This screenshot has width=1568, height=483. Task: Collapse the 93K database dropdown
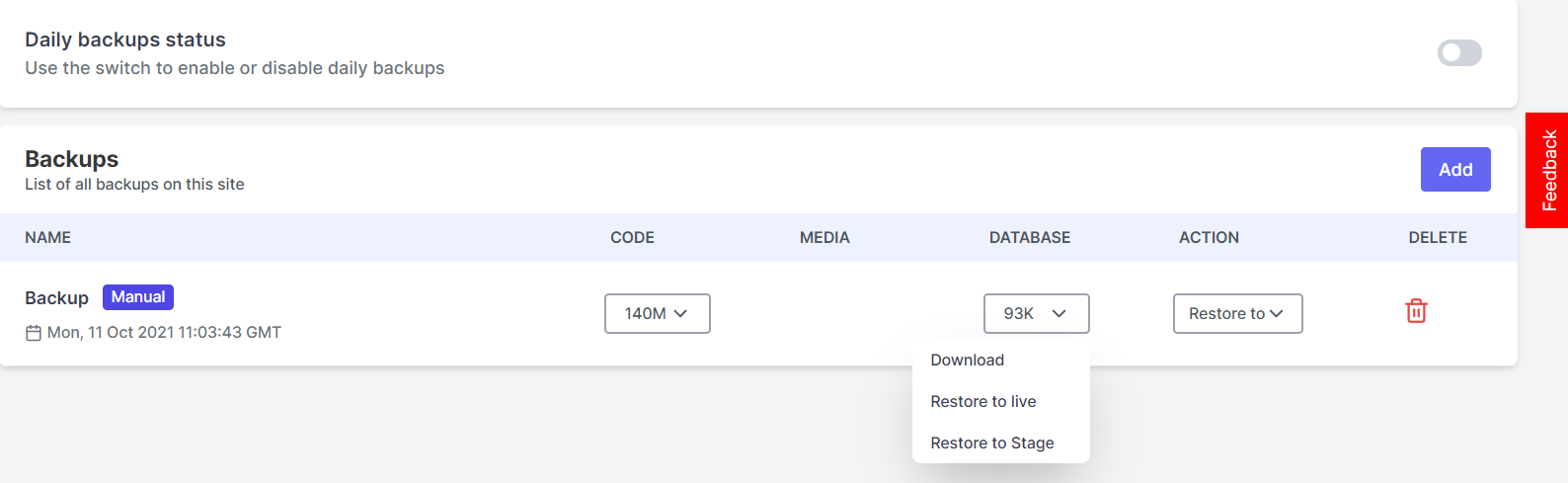click(1037, 313)
